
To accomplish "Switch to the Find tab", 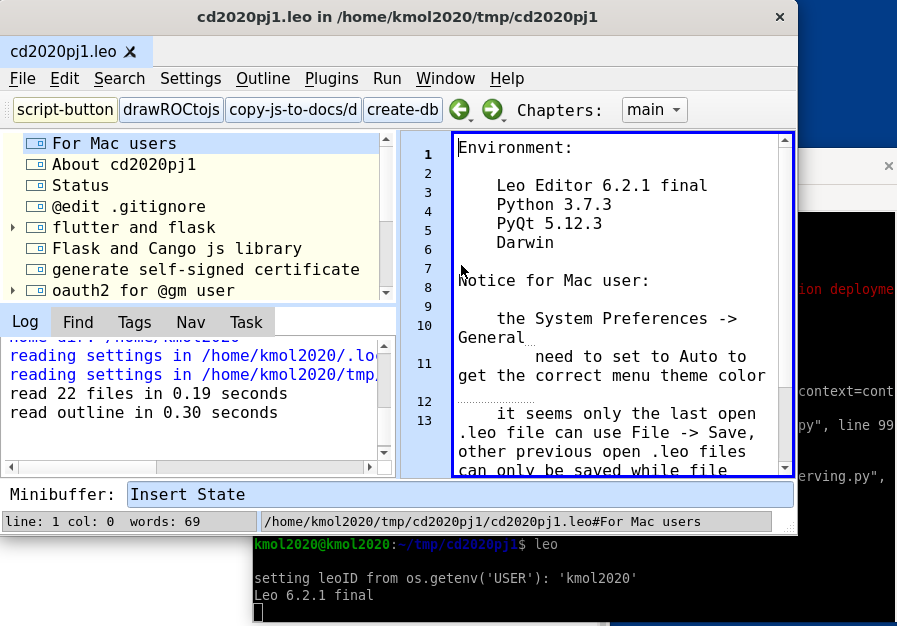I will (78, 322).
